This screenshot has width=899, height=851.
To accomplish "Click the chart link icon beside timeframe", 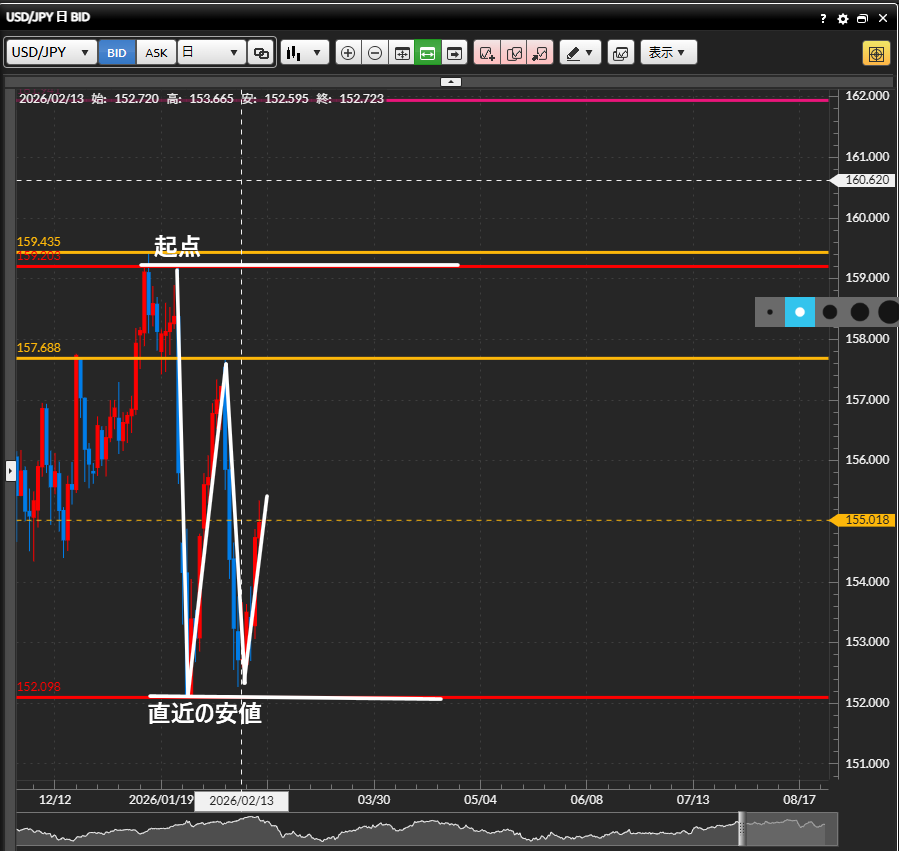I will (x=261, y=53).
